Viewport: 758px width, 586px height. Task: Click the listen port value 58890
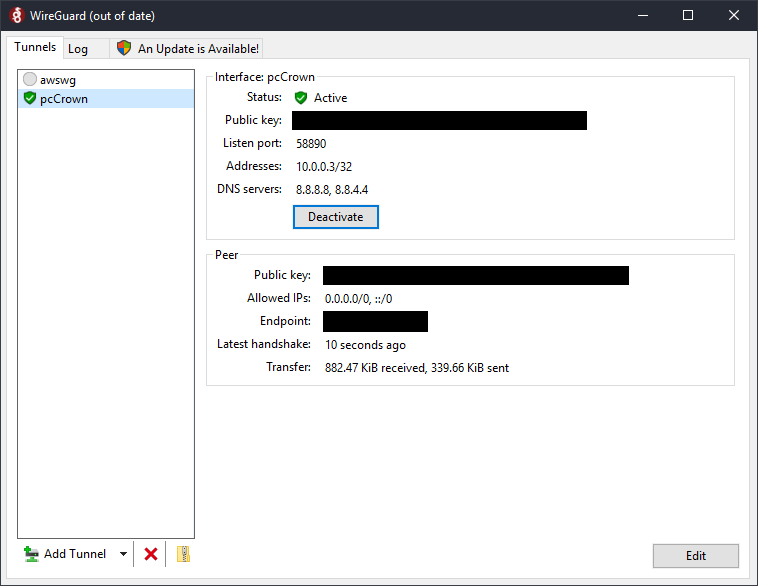311,144
